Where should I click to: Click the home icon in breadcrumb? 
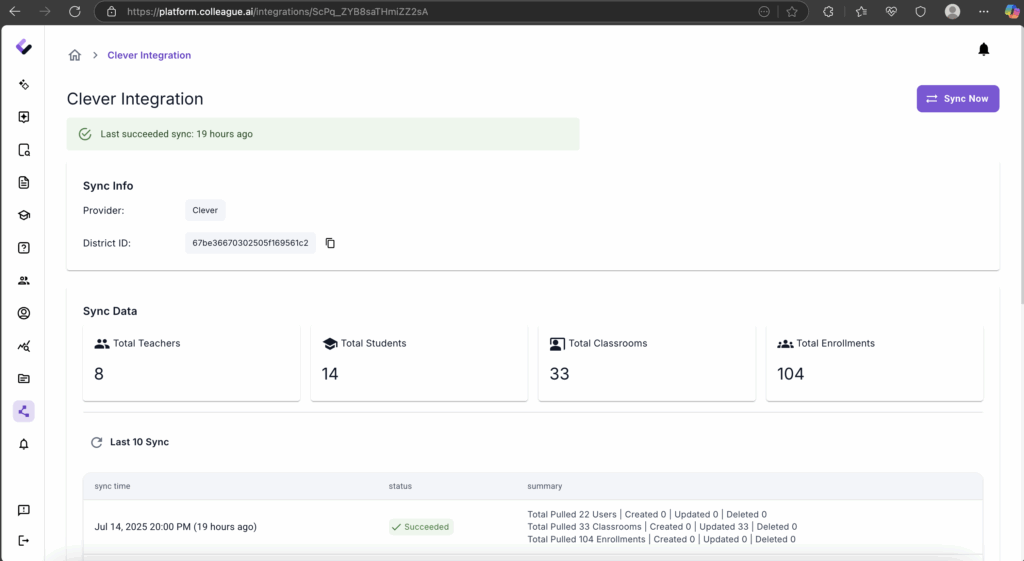coord(75,55)
